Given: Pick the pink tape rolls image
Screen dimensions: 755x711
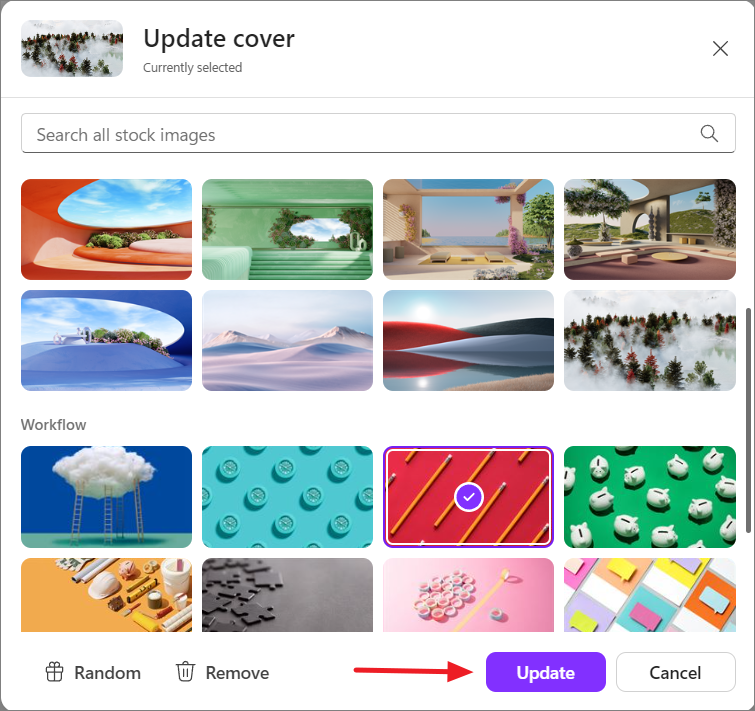Looking at the screenshot, I should click(x=469, y=595).
